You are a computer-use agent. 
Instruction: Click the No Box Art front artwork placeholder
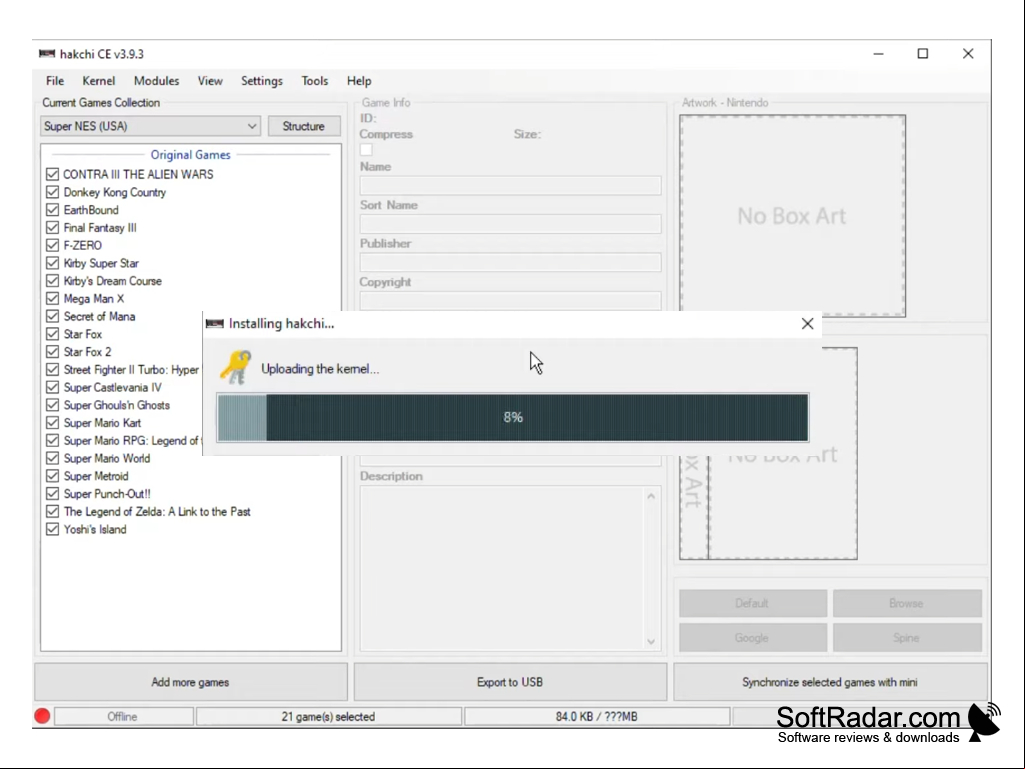coord(792,216)
